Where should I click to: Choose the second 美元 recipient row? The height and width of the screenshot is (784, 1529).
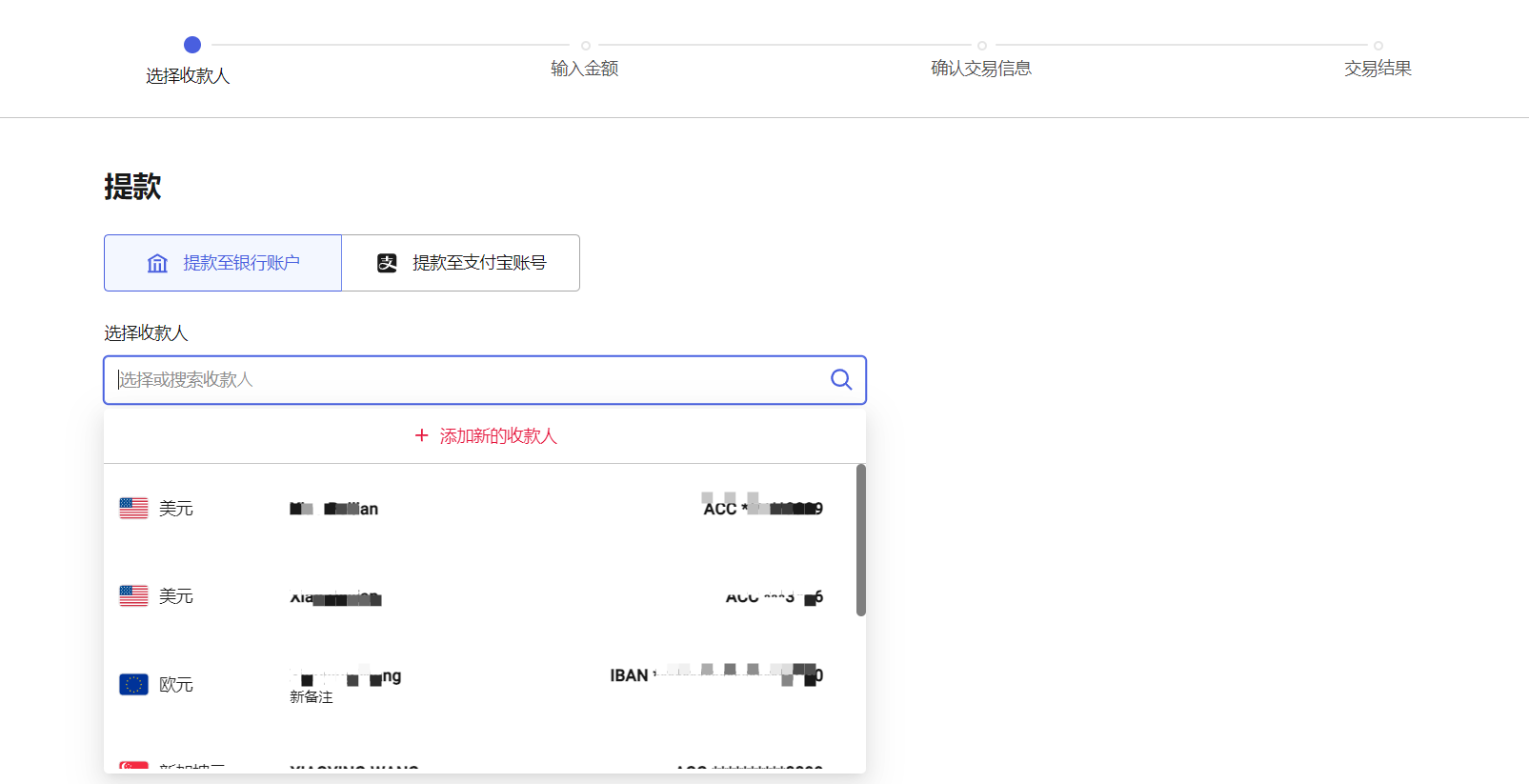tap(476, 596)
